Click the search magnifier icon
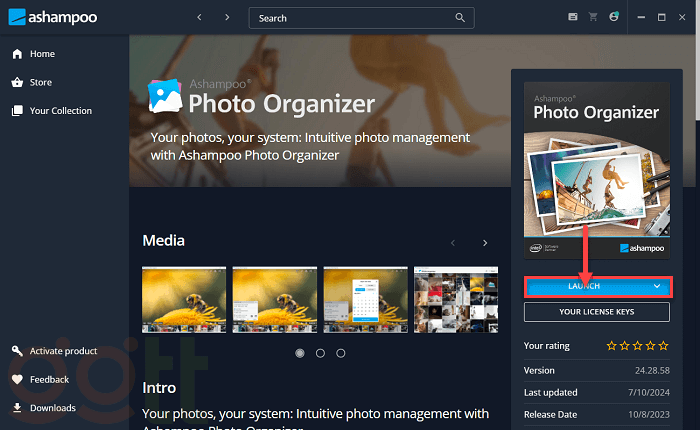 pos(460,18)
